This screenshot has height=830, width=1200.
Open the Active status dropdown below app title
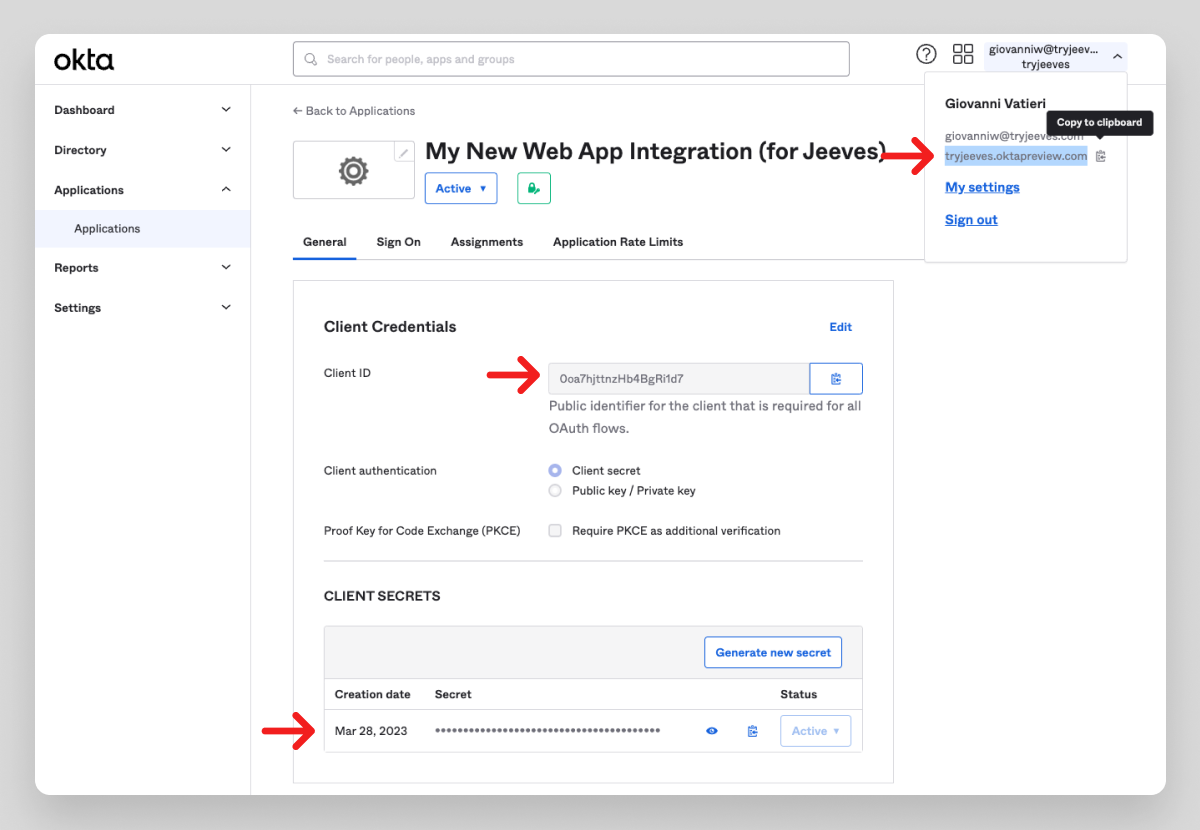click(461, 188)
